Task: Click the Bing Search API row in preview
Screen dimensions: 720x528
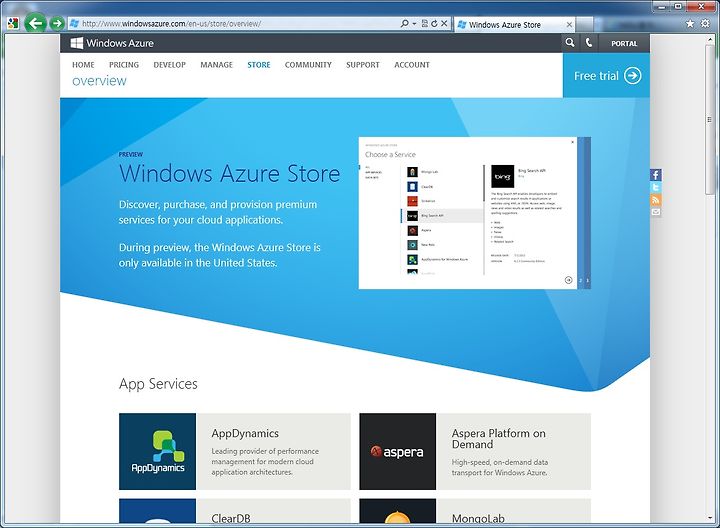Action: pos(442,215)
